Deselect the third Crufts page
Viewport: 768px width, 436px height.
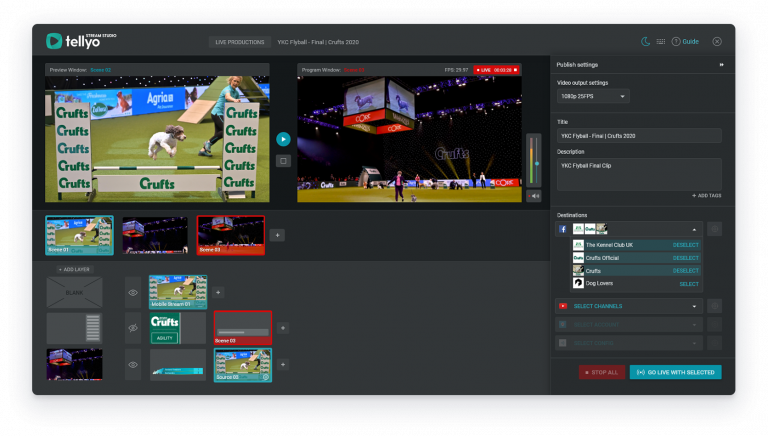pyautogui.click(x=685, y=270)
